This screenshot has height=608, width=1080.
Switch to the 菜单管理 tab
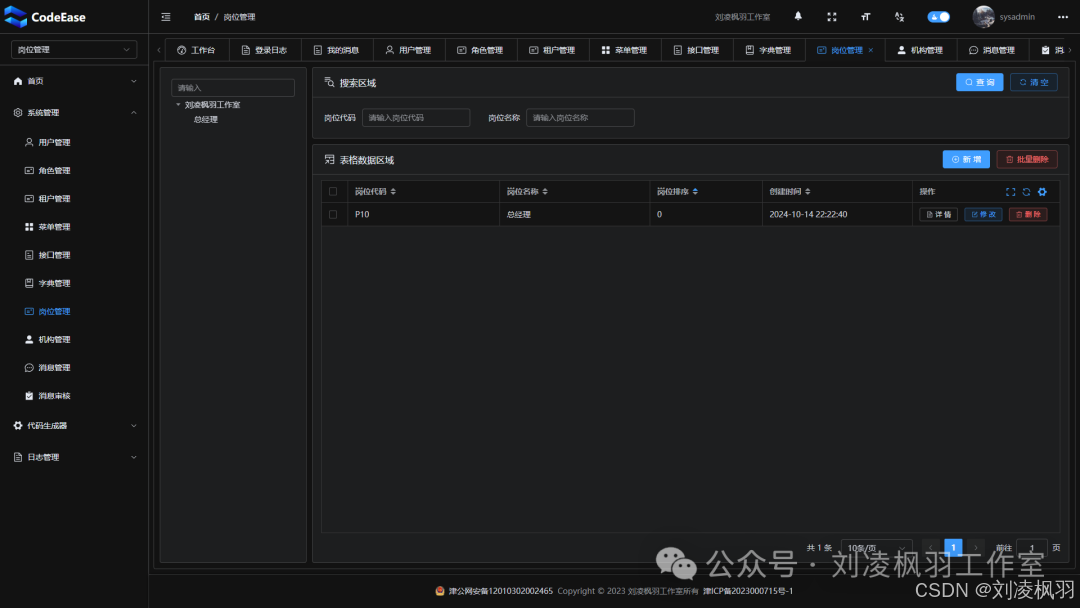(x=625, y=50)
